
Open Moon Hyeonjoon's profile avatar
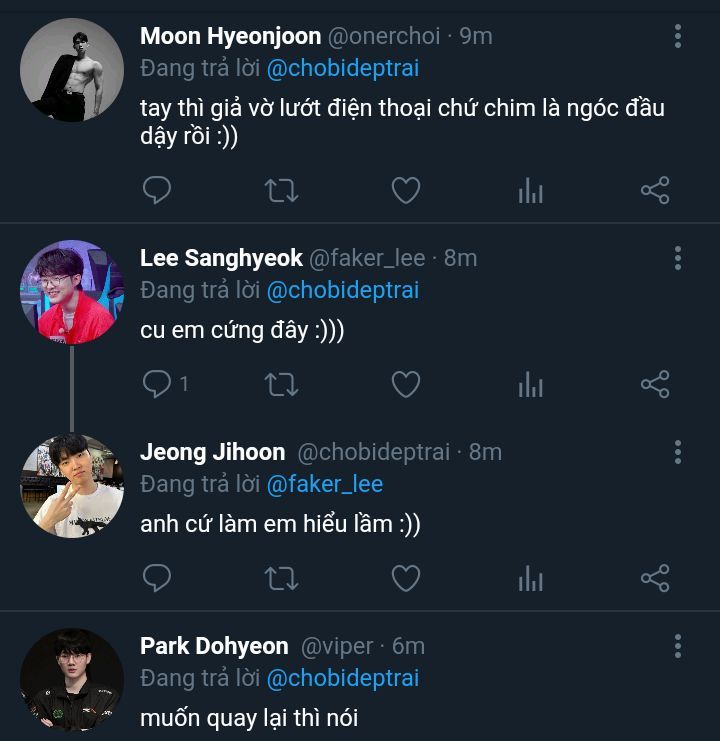pyautogui.click(x=71, y=70)
